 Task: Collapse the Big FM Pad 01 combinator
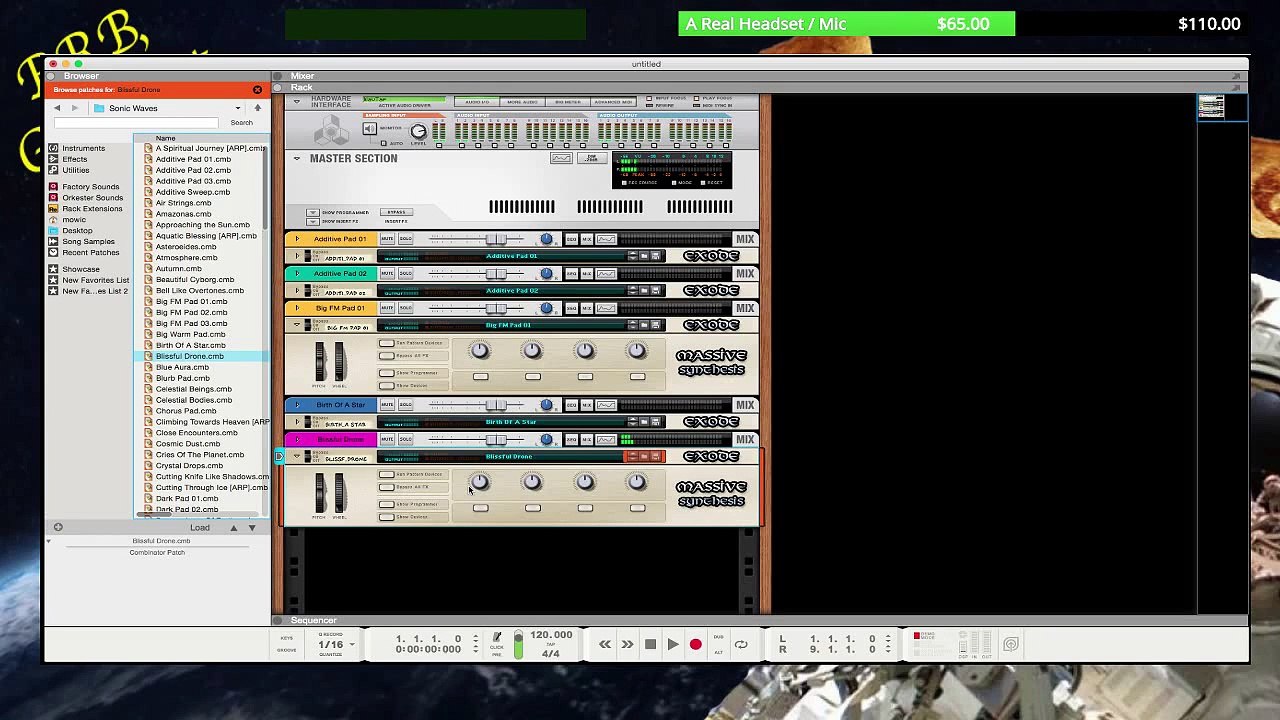[296, 326]
